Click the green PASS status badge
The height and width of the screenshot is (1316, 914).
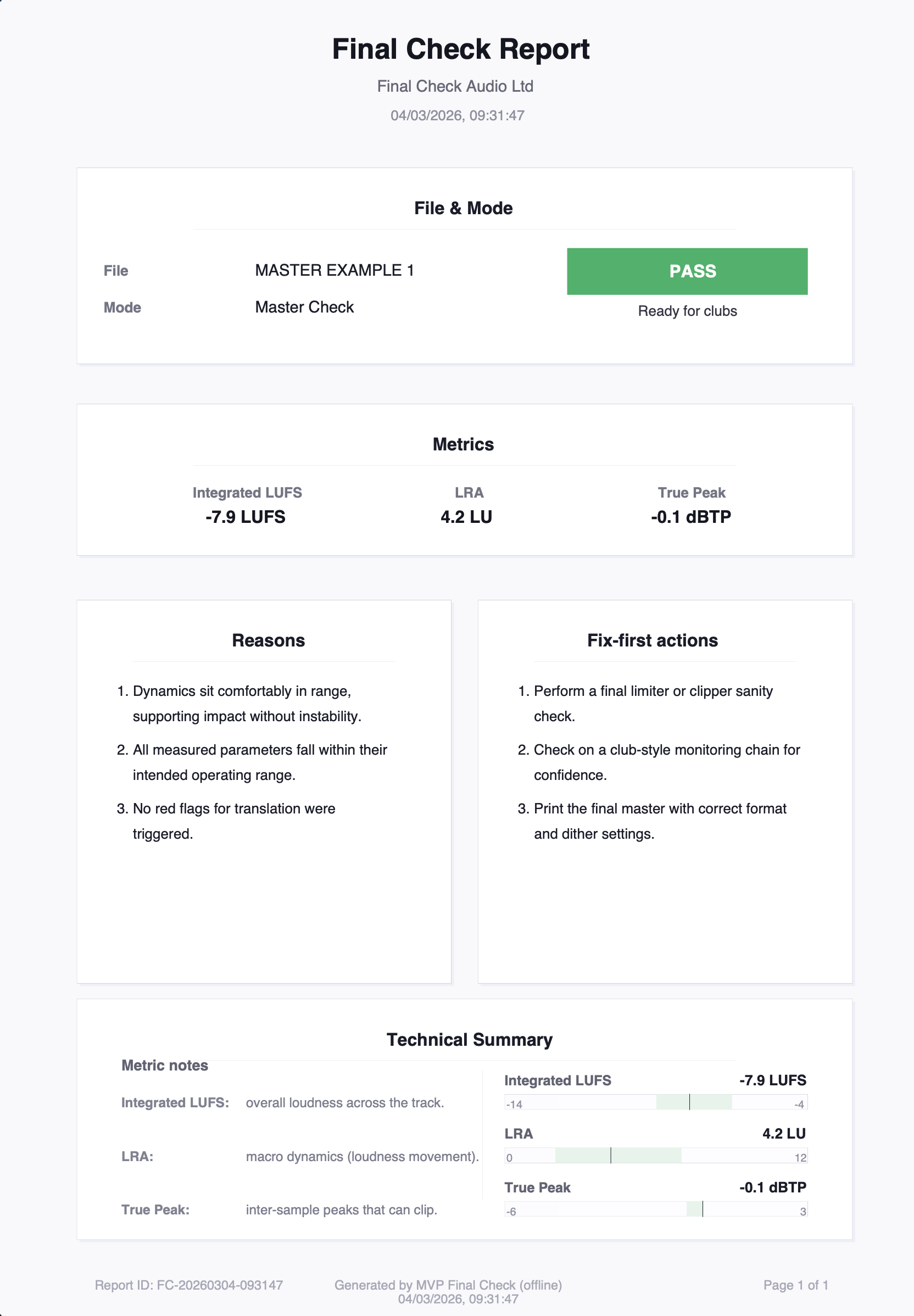[687, 271]
